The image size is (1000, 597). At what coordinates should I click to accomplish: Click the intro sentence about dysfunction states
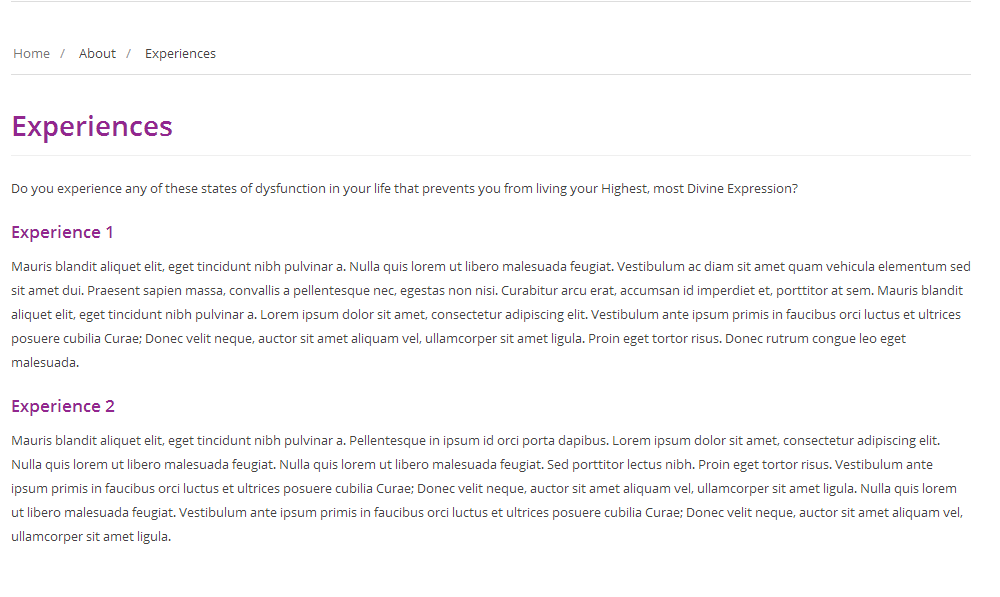click(404, 189)
